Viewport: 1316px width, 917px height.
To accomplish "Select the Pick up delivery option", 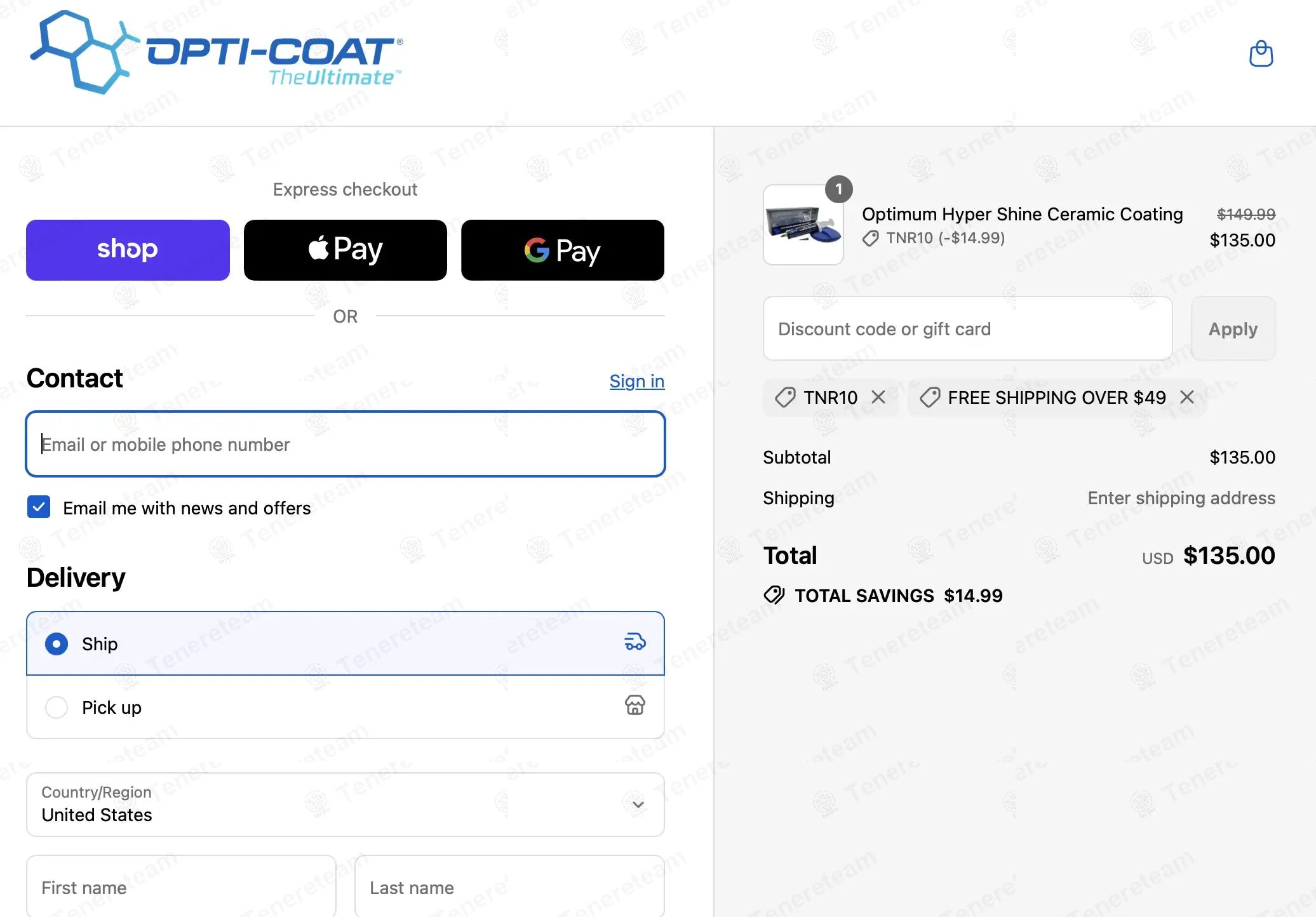I will pos(346,707).
